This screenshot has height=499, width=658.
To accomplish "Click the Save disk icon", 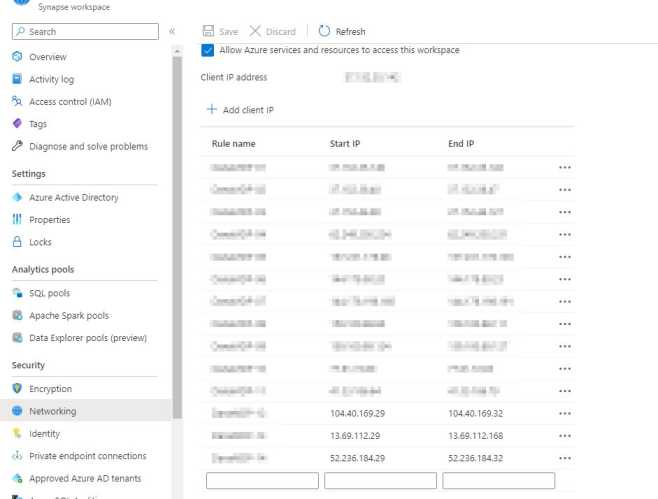I will (208, 31).
